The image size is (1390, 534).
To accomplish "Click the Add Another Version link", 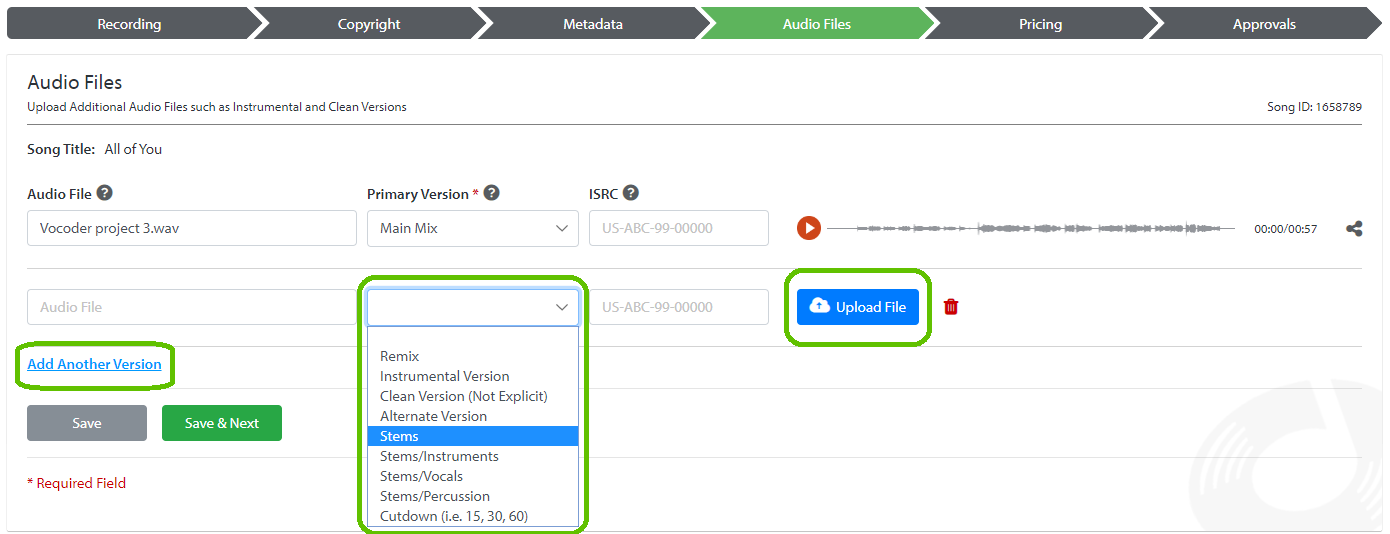I will (x=94, y=364).
